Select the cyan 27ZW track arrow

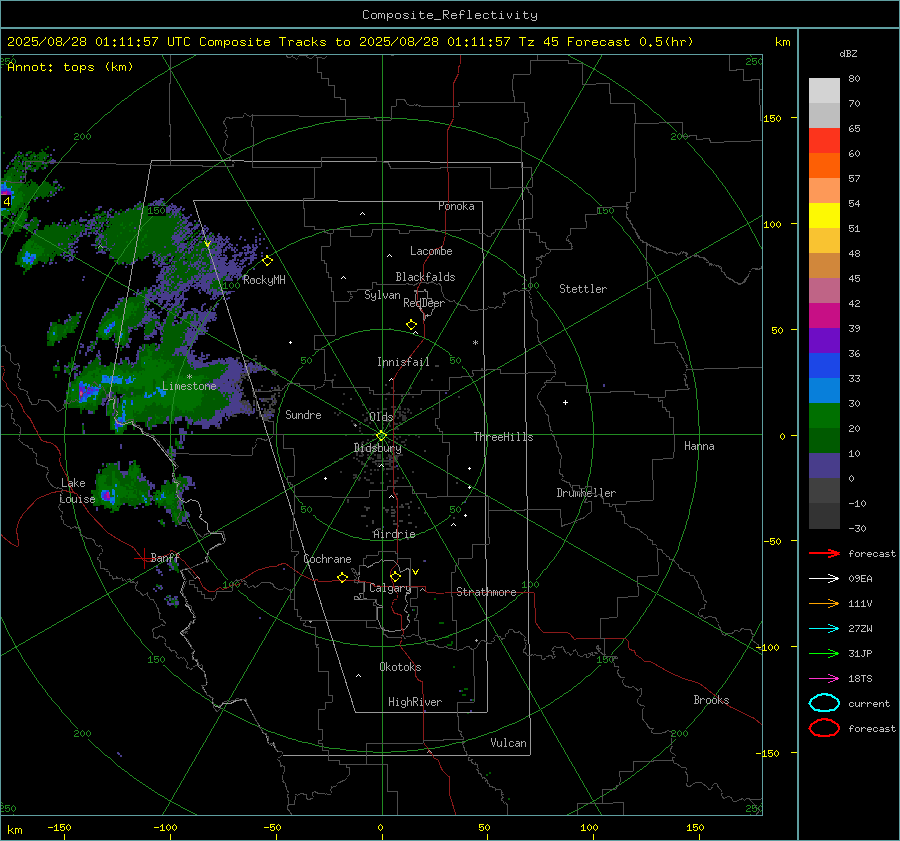pos(824,629)
